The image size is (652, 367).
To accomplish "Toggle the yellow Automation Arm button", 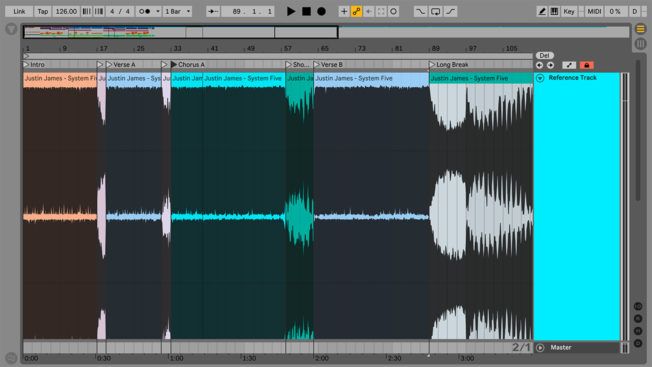I will coord(356,11).
